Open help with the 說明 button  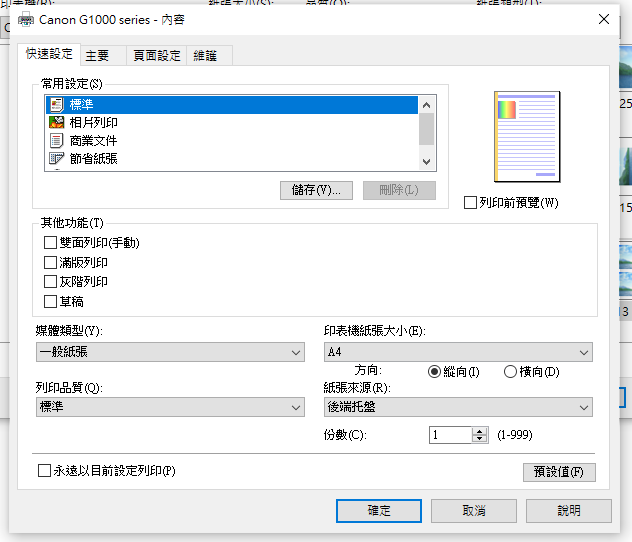tap(569, 511)
